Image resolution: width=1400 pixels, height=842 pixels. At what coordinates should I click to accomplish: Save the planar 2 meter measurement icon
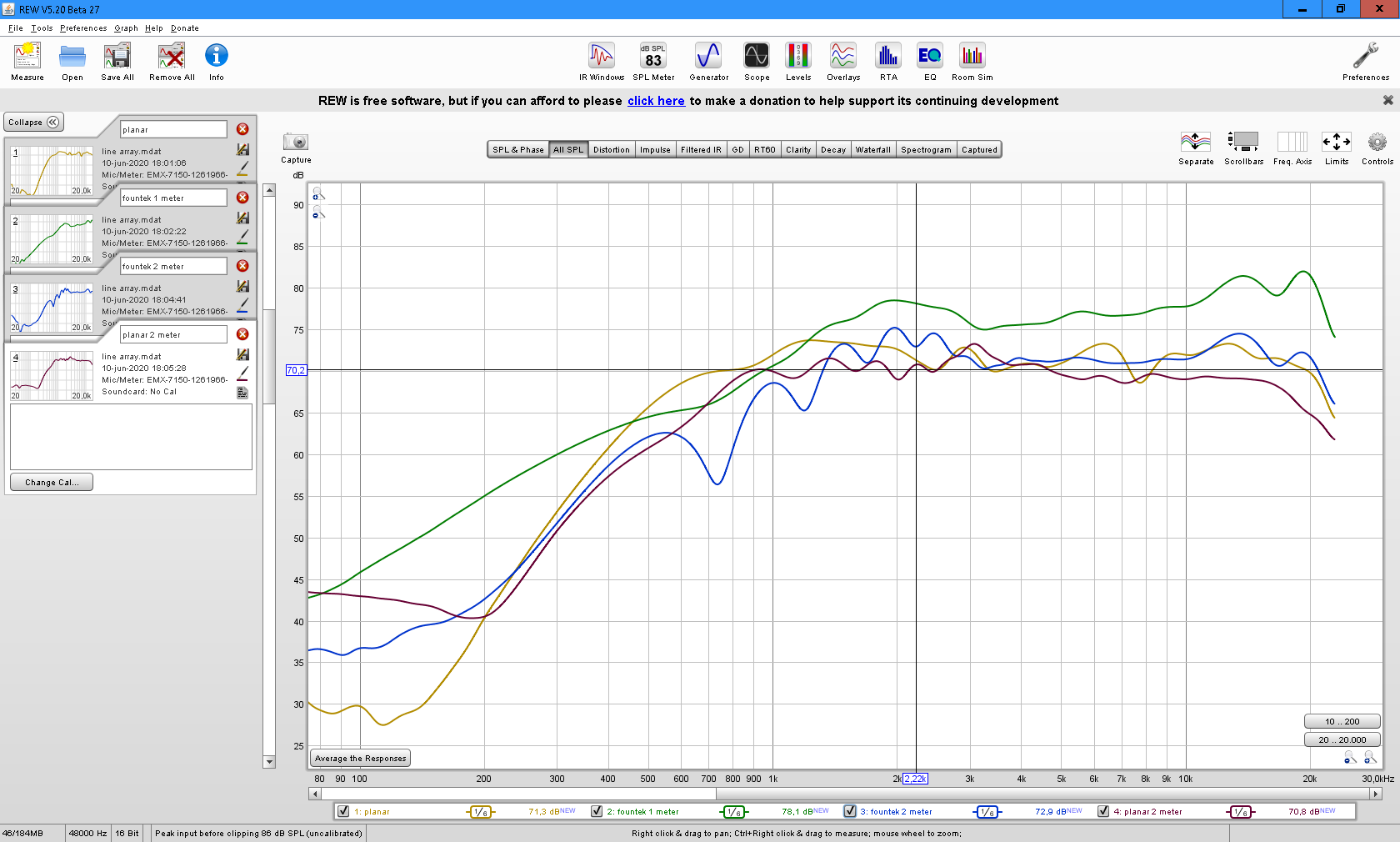pos(242,355)
